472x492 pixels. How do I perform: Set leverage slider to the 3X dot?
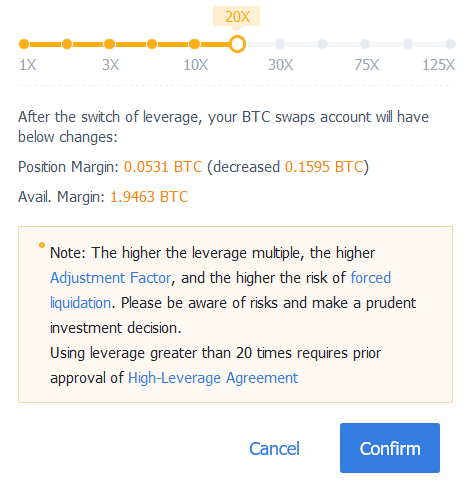tap(109, 44)
